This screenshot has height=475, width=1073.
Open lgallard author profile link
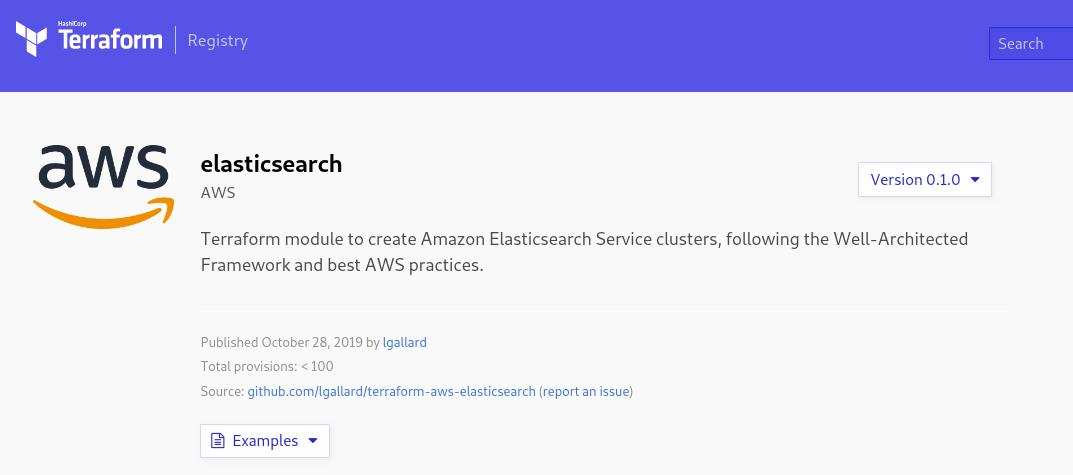(x=404, y=342)
